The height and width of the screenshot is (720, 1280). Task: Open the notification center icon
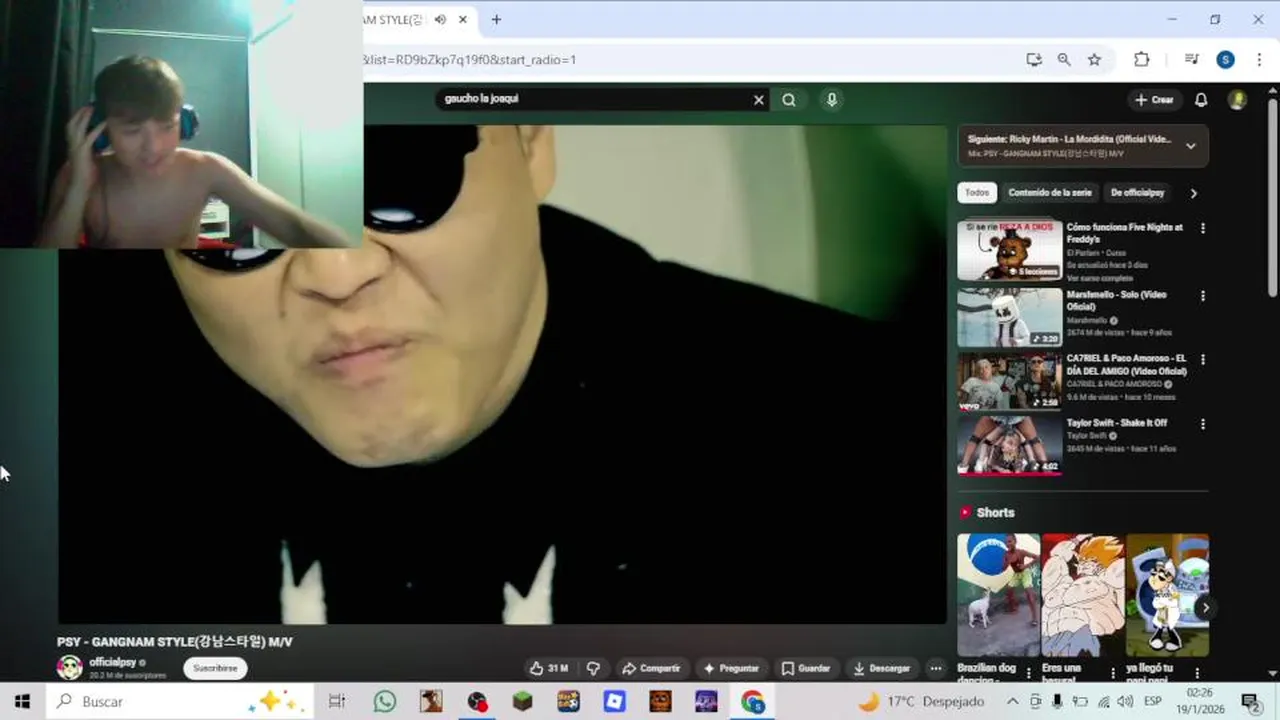1250,702
